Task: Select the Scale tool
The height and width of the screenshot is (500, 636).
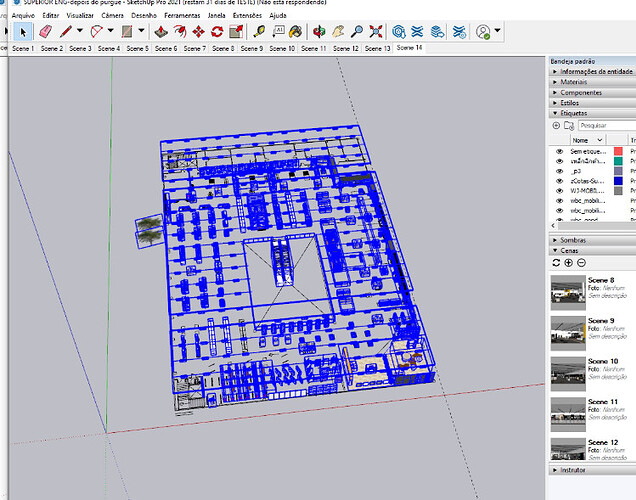Action: click(x=236, y=32)
